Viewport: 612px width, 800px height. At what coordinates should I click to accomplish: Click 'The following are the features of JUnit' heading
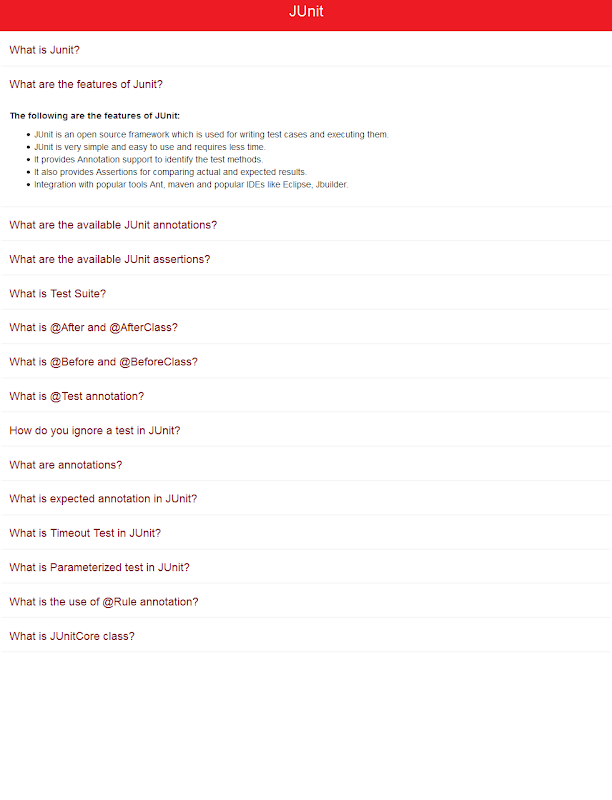95,116
